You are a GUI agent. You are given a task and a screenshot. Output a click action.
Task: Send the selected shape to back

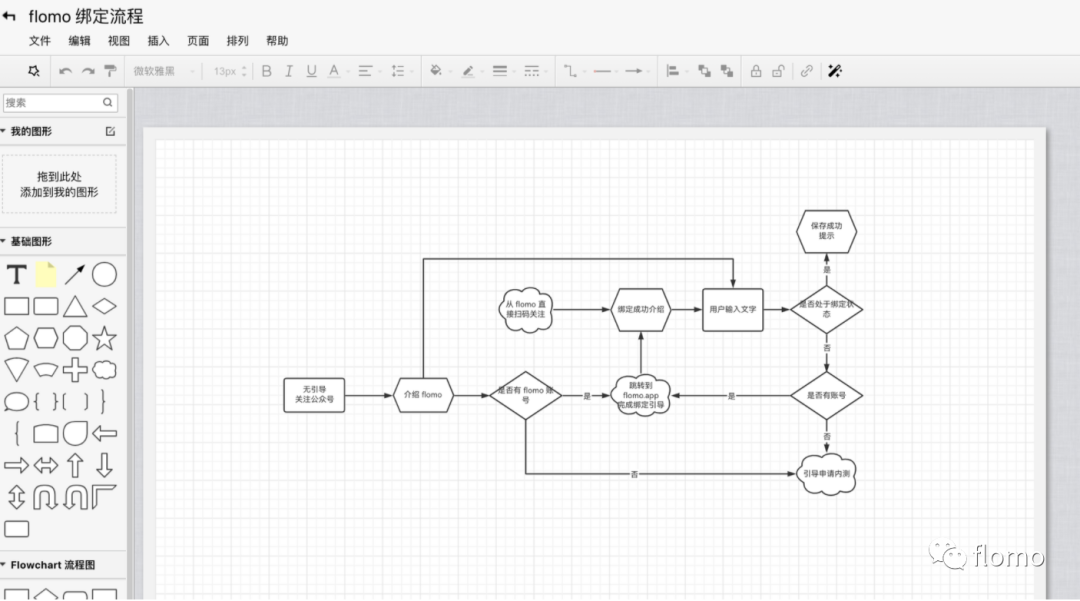[x=727, y=71]
